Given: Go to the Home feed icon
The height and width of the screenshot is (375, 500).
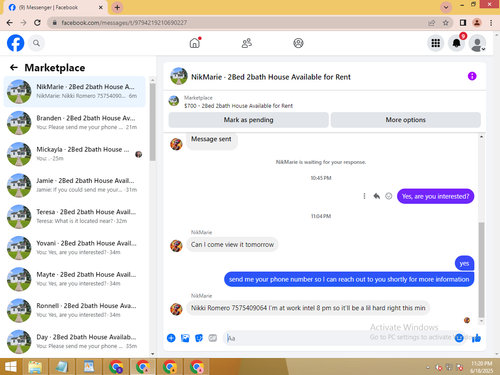Looking at the screenshot, I should [195, 43].
